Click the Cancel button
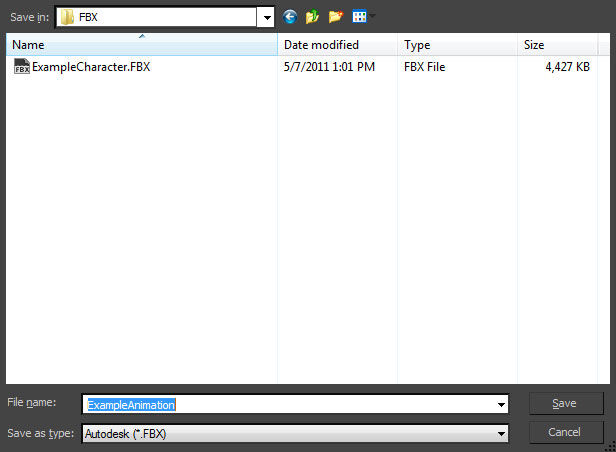The width and height of the screenshot is (616, 452). click(566, 432)
